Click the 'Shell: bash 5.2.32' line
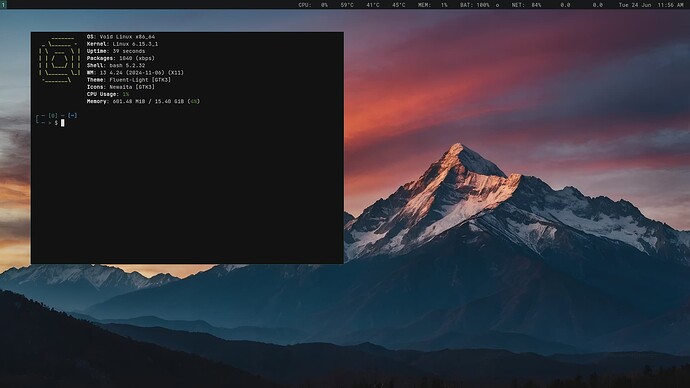The width and height of the screenshot is (690, 388). [116, 65]
